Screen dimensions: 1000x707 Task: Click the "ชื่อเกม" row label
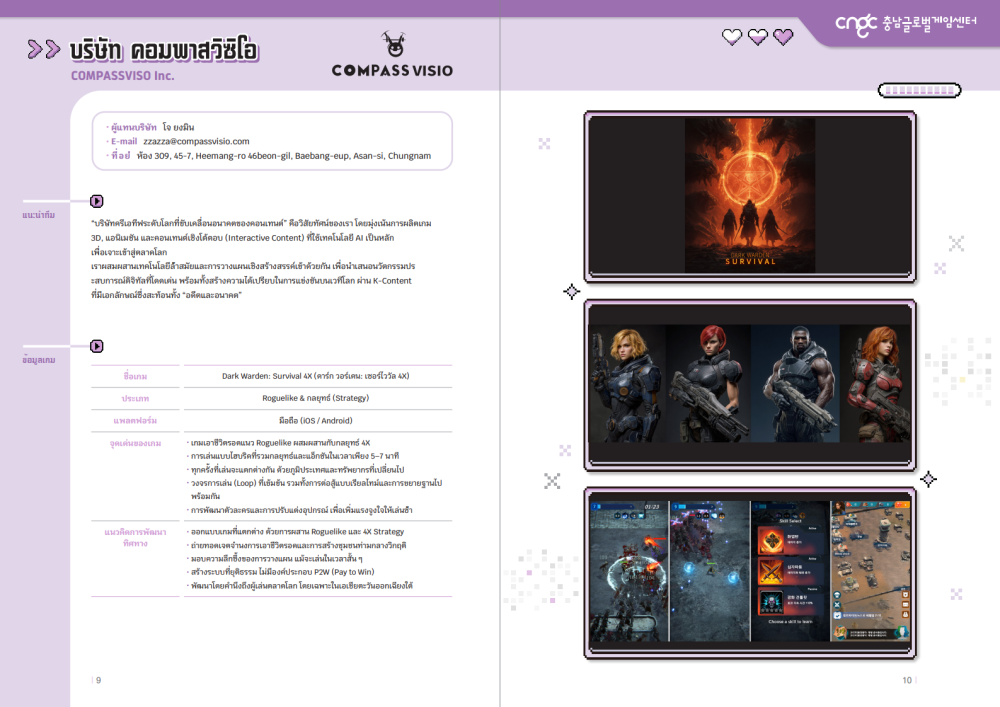tap(135, 377)
